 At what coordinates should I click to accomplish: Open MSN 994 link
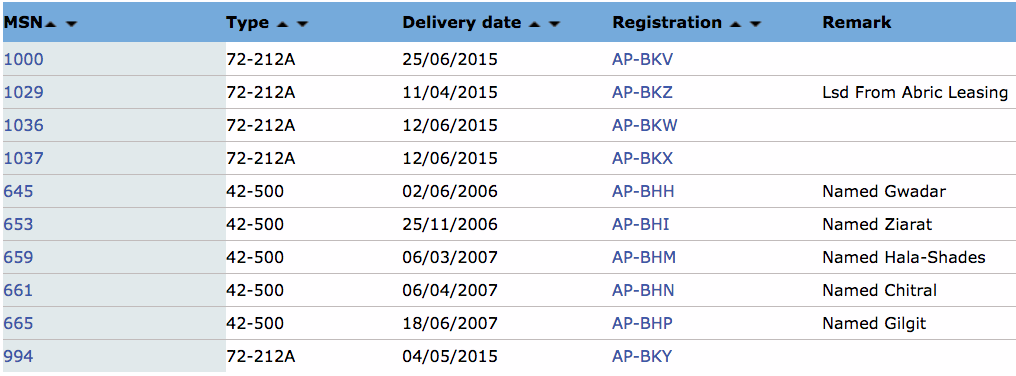tap(18, 357)
